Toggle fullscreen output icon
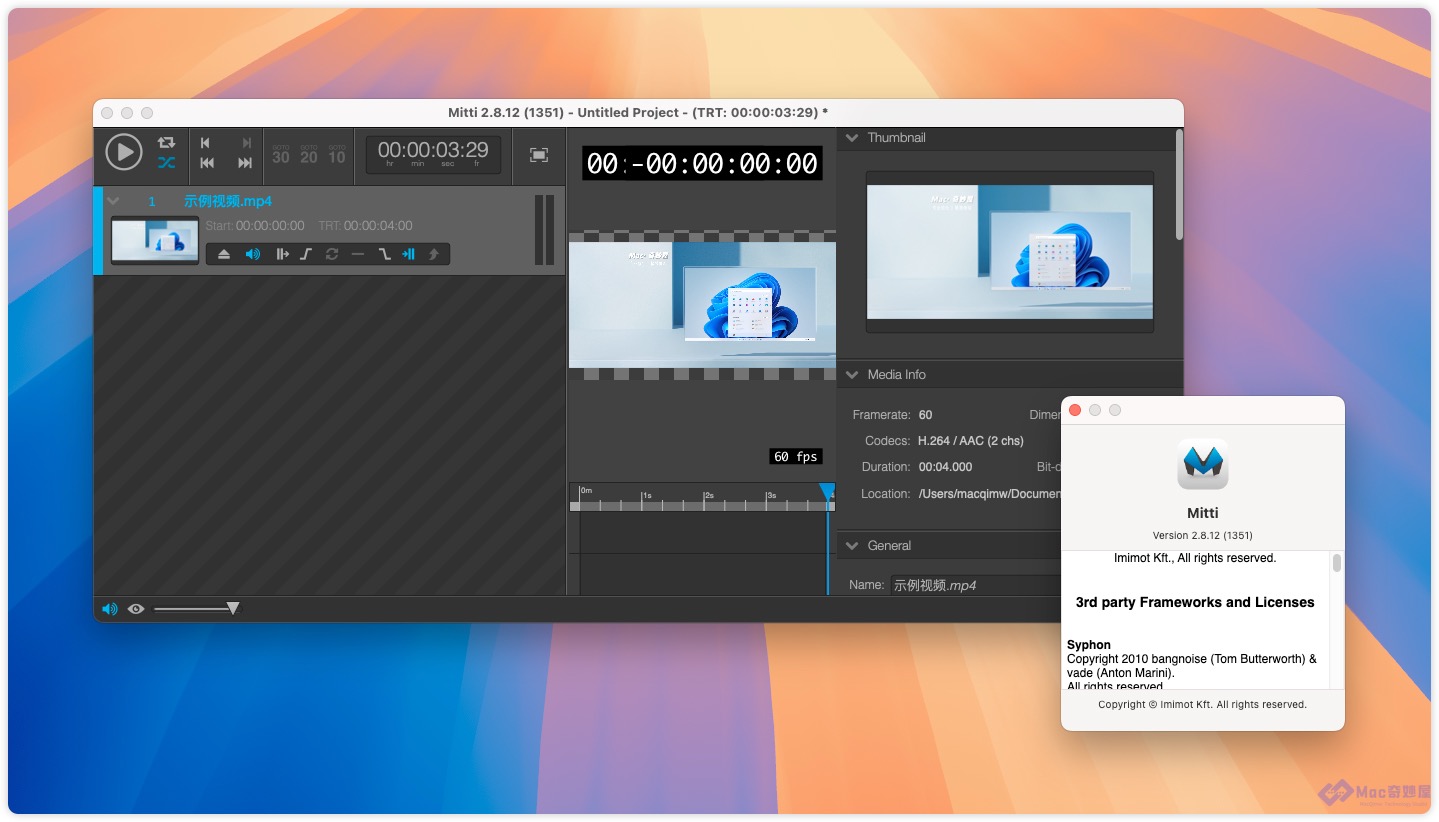 click(x=539, y=155)
